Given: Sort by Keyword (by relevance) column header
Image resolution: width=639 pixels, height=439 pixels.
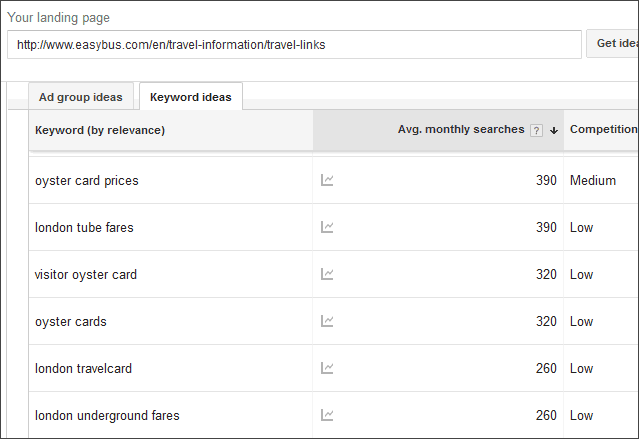Looking at the screenshot, I should click(x=100, y=130).
